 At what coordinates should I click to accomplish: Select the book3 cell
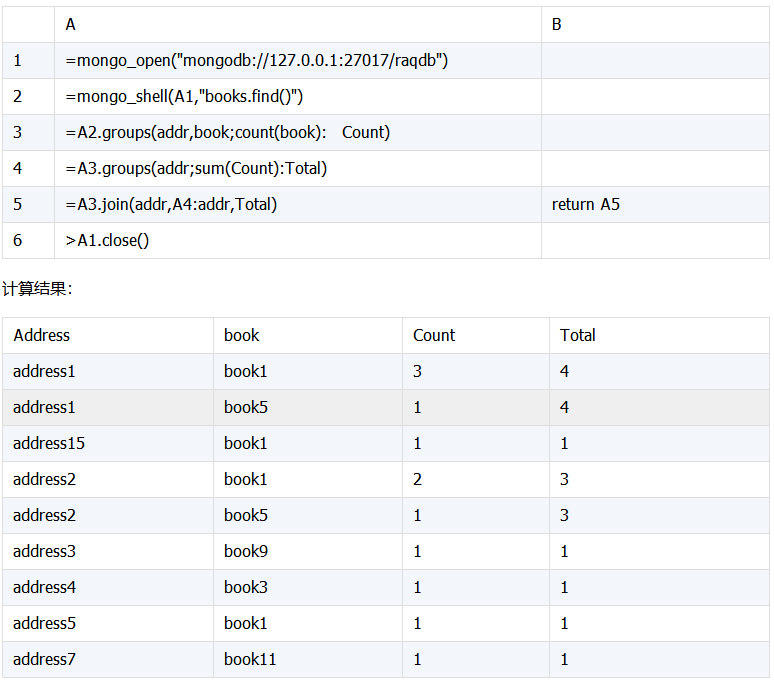246,588
